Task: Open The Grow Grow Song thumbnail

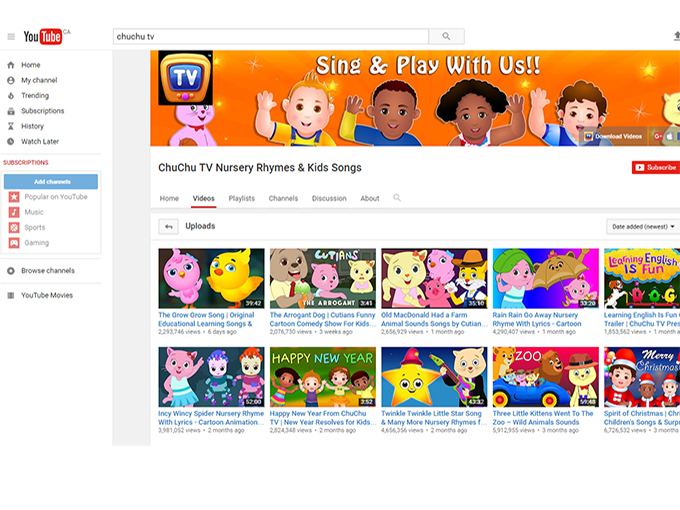Action: click(x=211, y=278)
